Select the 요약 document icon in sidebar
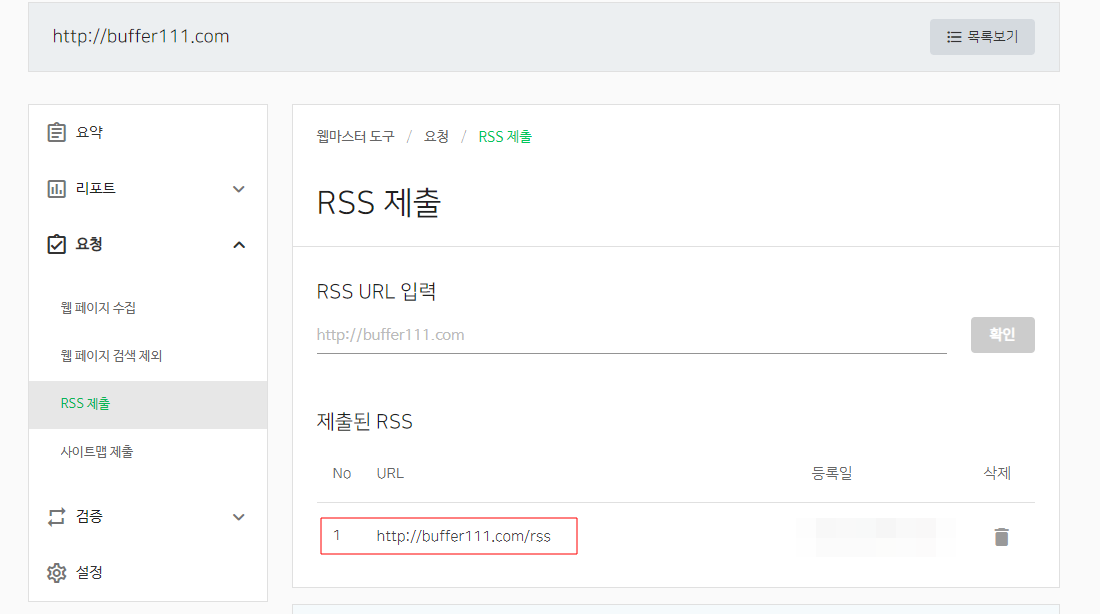This screenshot has height=614, width=1100. point(57,131)
